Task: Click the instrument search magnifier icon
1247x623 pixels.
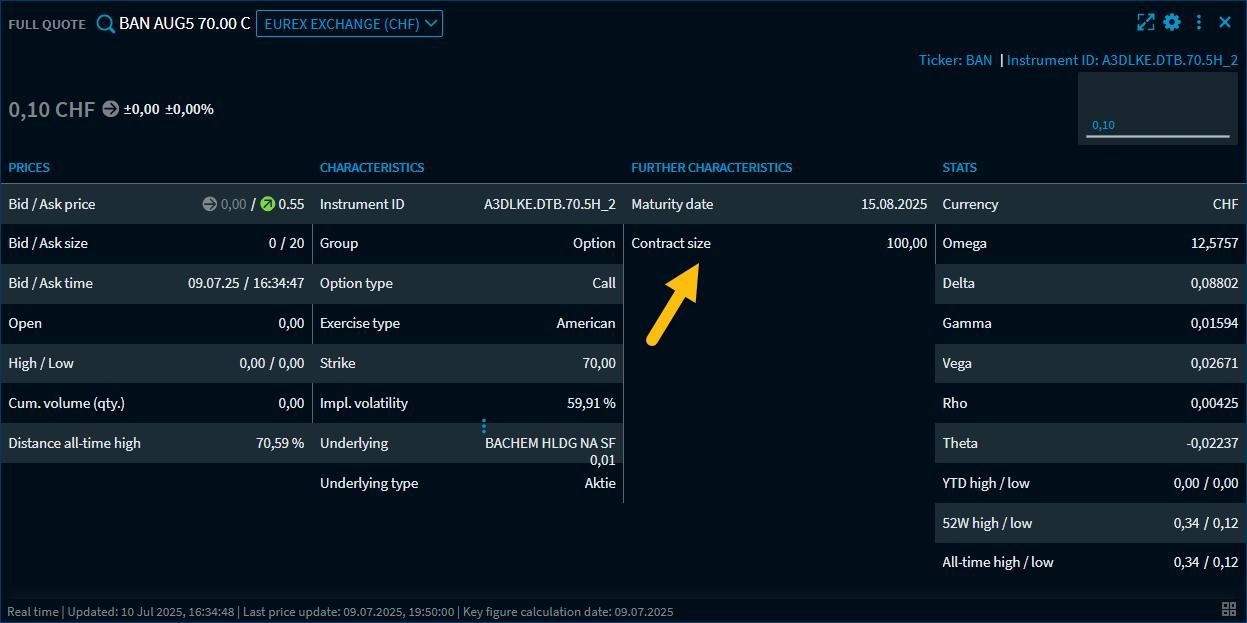Action: pyautogui.click(x=105, y=24)
